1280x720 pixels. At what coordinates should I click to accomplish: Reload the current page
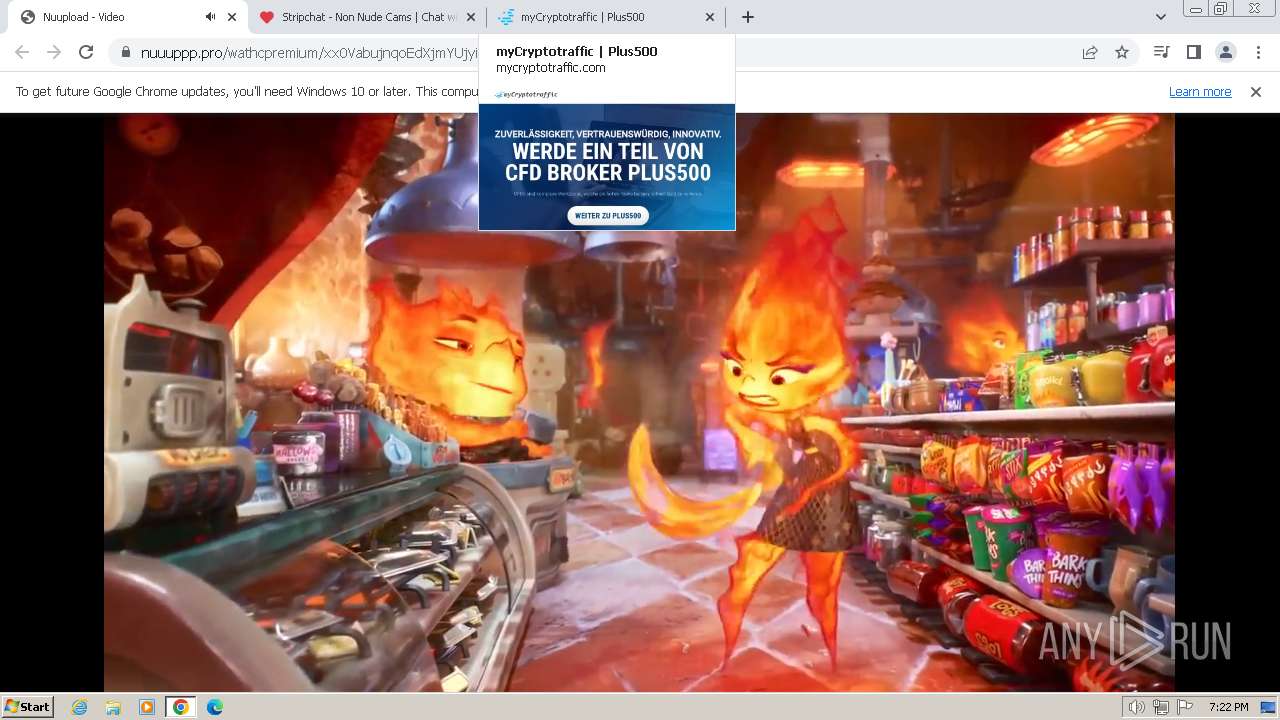click(x=86, y=52)
